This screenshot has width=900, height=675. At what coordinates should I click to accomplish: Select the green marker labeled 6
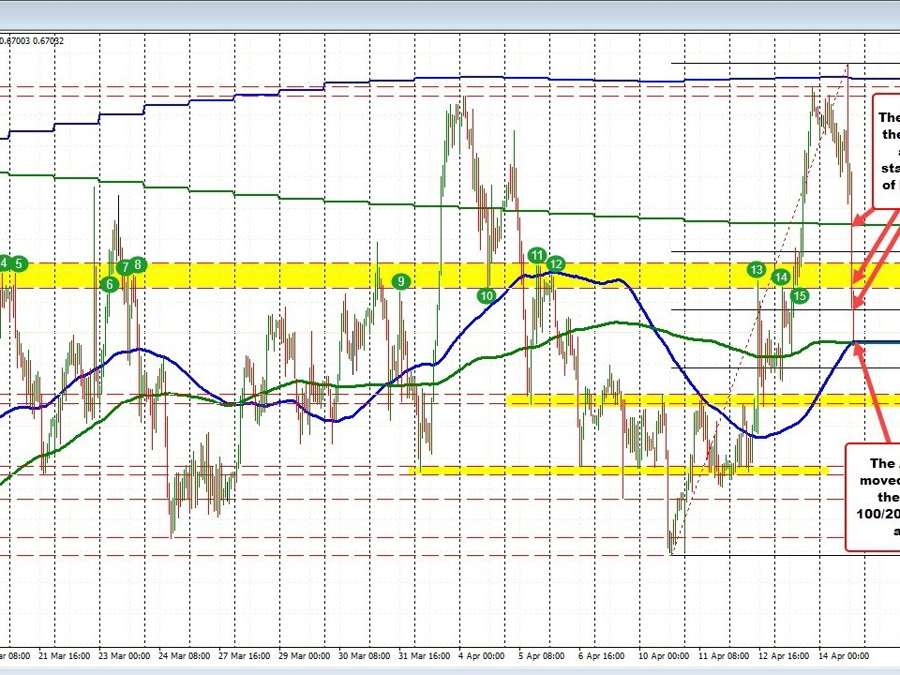pyautogui.click(x=109, y=284)
